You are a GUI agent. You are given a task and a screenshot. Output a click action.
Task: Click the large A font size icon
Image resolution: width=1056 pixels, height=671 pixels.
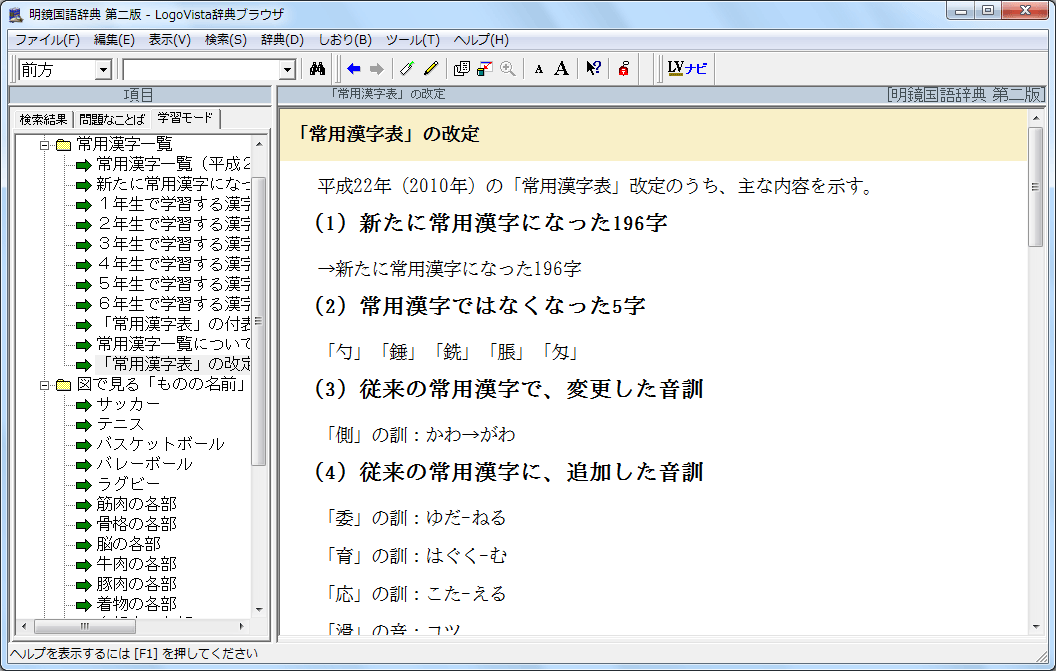pos(561,69)
